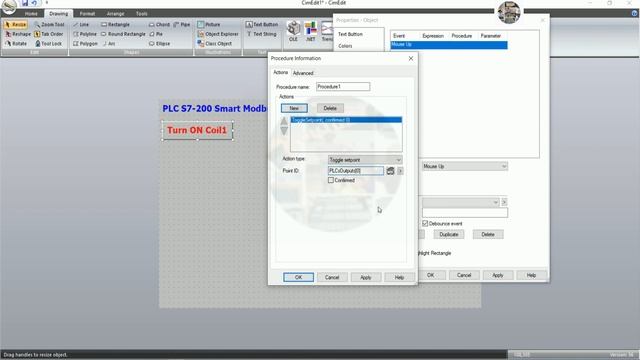
Task: Add a Text Button object
Action: 262,24
